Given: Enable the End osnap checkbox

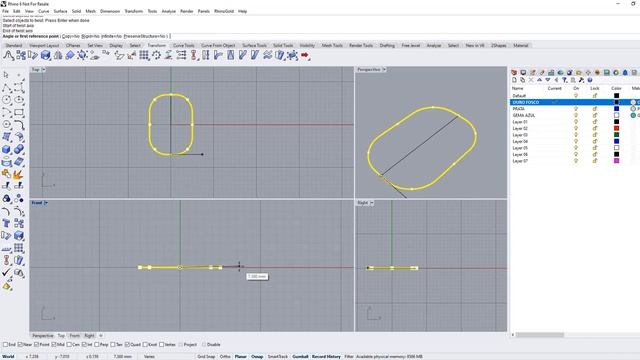Looking at the screenshot, I should tap(5, 344).
